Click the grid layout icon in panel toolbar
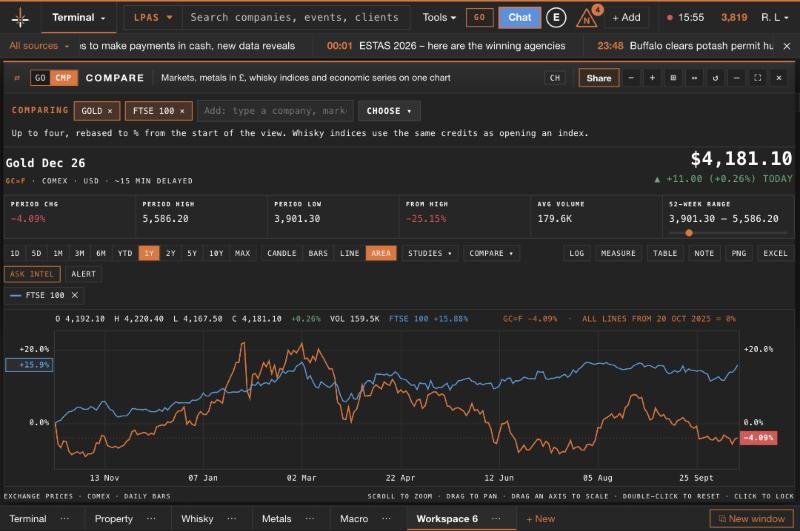The image size is (800, 531). click(x=673, y=78)
